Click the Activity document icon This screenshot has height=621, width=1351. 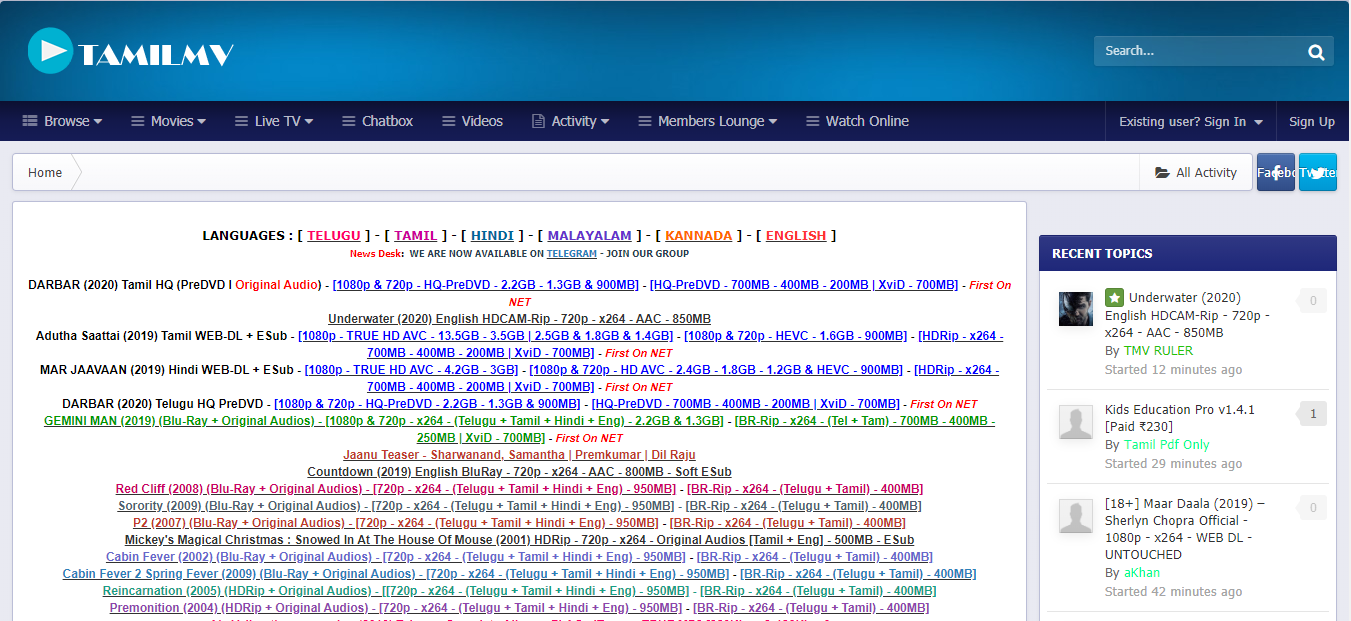pyautogui.click(x=538, y=121)
